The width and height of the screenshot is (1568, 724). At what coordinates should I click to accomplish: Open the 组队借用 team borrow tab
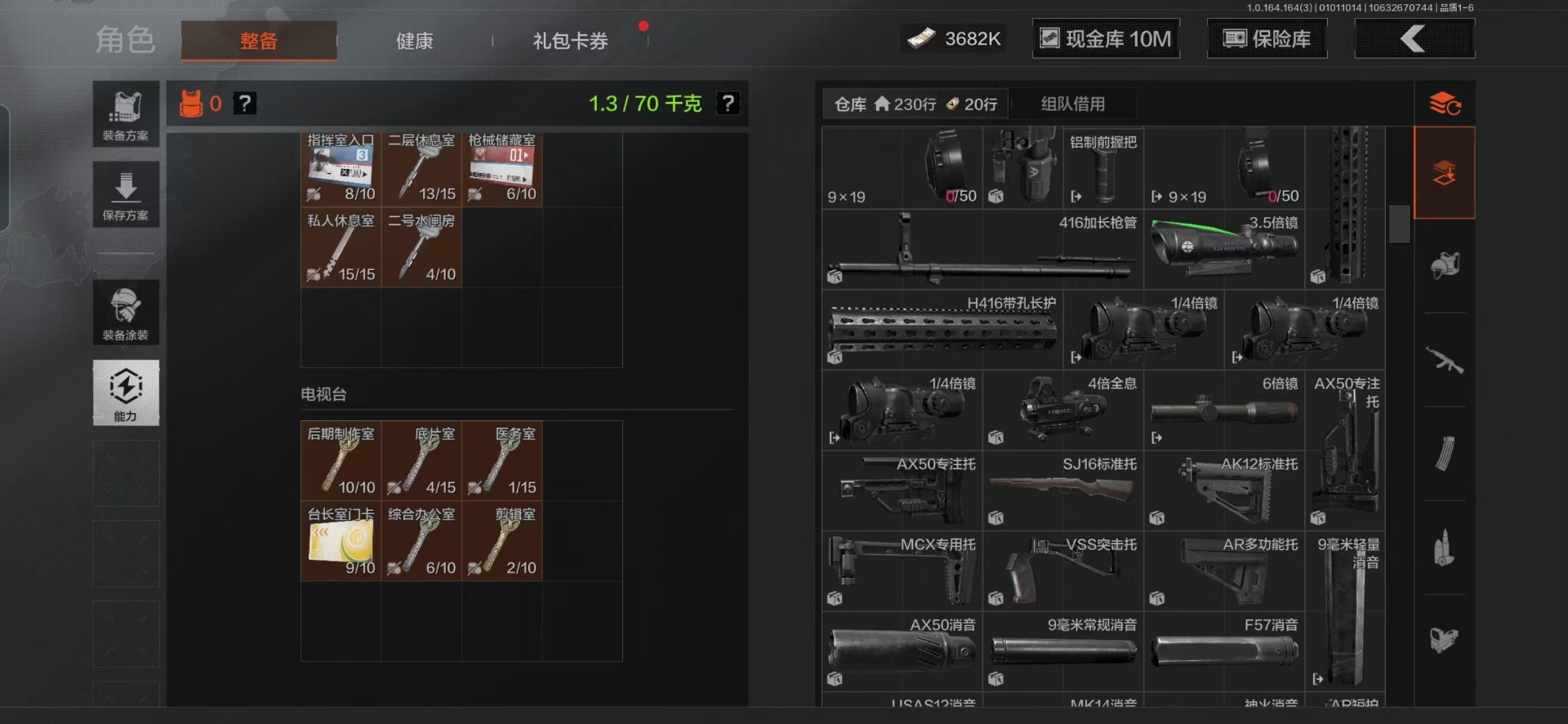[1072, 104]
